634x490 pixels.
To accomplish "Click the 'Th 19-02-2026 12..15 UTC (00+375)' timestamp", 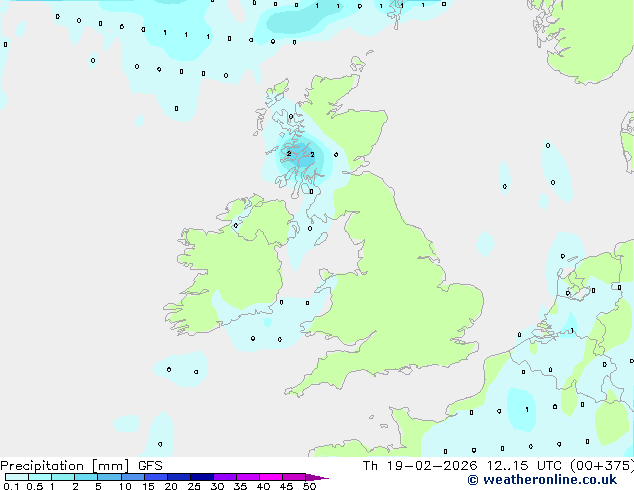I will click(498, 466).
